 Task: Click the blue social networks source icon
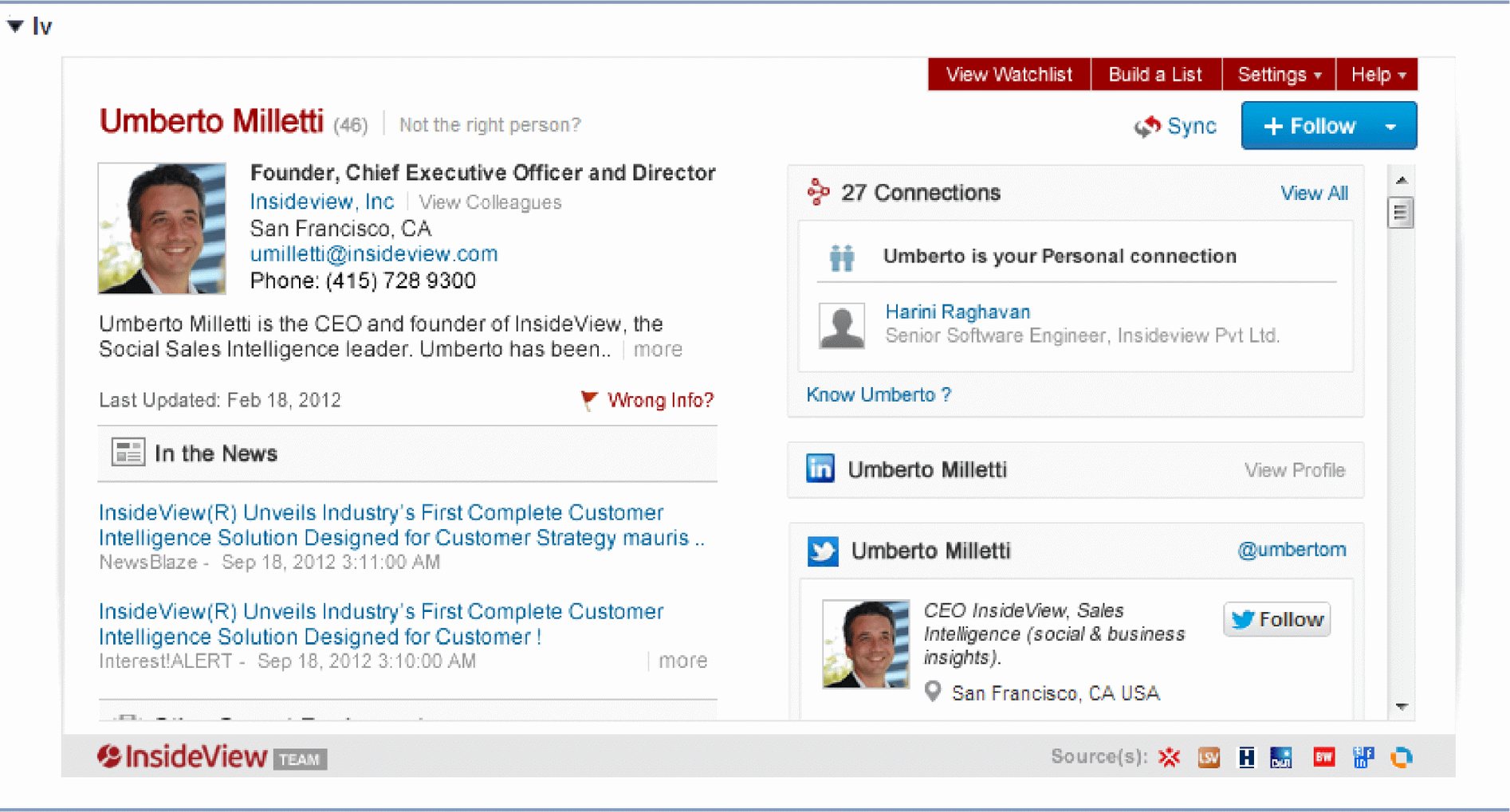point(1363,758)
